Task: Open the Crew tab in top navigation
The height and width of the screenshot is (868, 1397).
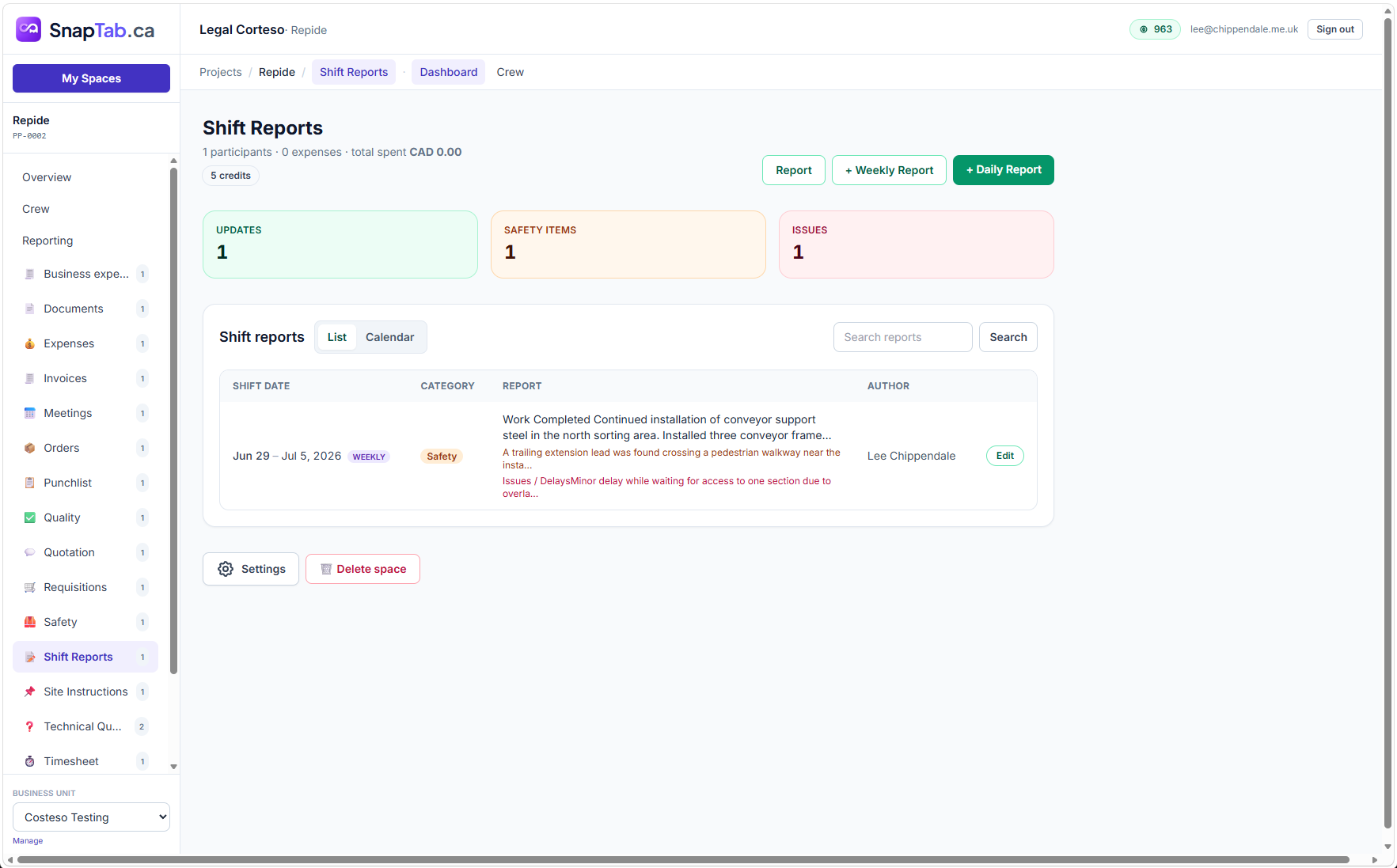Action: [x=511, y=72]
